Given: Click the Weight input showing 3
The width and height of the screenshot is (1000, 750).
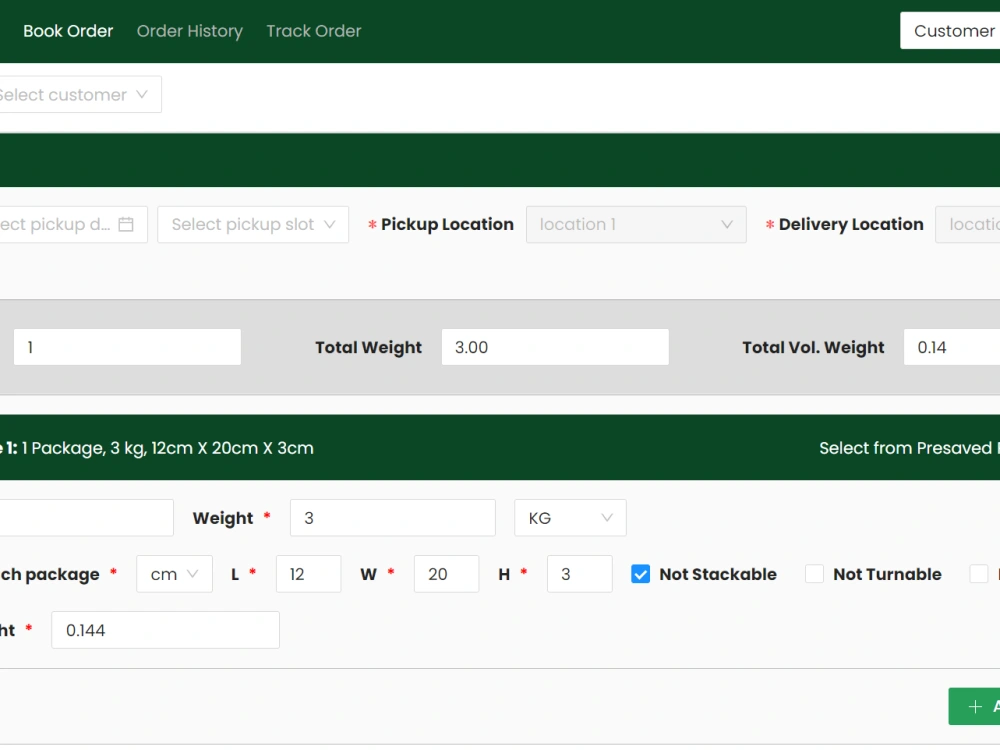Looking at the screenshot, I should pyautogui.click(x=393, y=518).
